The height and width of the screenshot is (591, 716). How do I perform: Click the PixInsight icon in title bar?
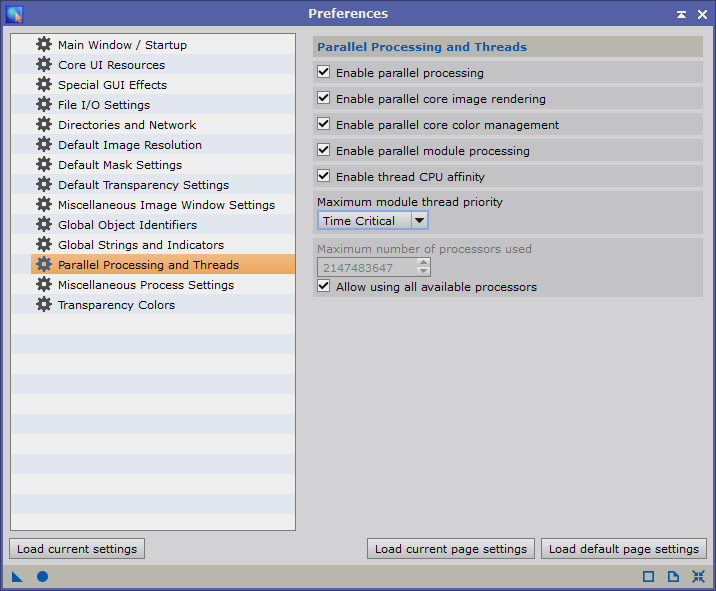(x=14, y=14)
